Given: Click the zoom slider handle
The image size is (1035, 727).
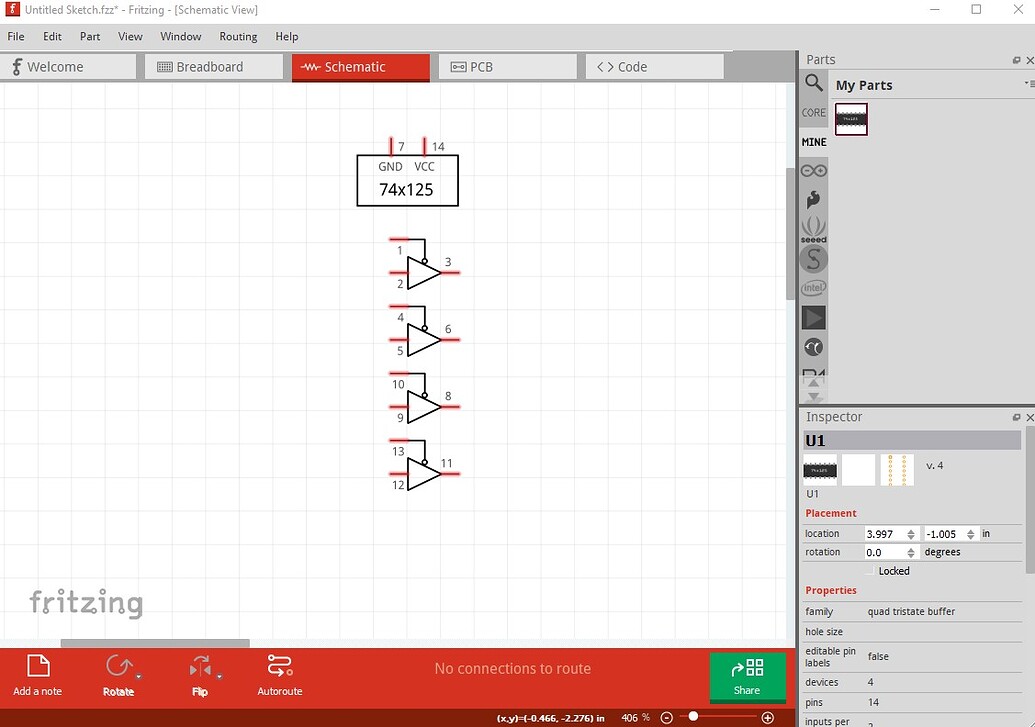Looking at the screenshot, I should (x=693, y=716).
